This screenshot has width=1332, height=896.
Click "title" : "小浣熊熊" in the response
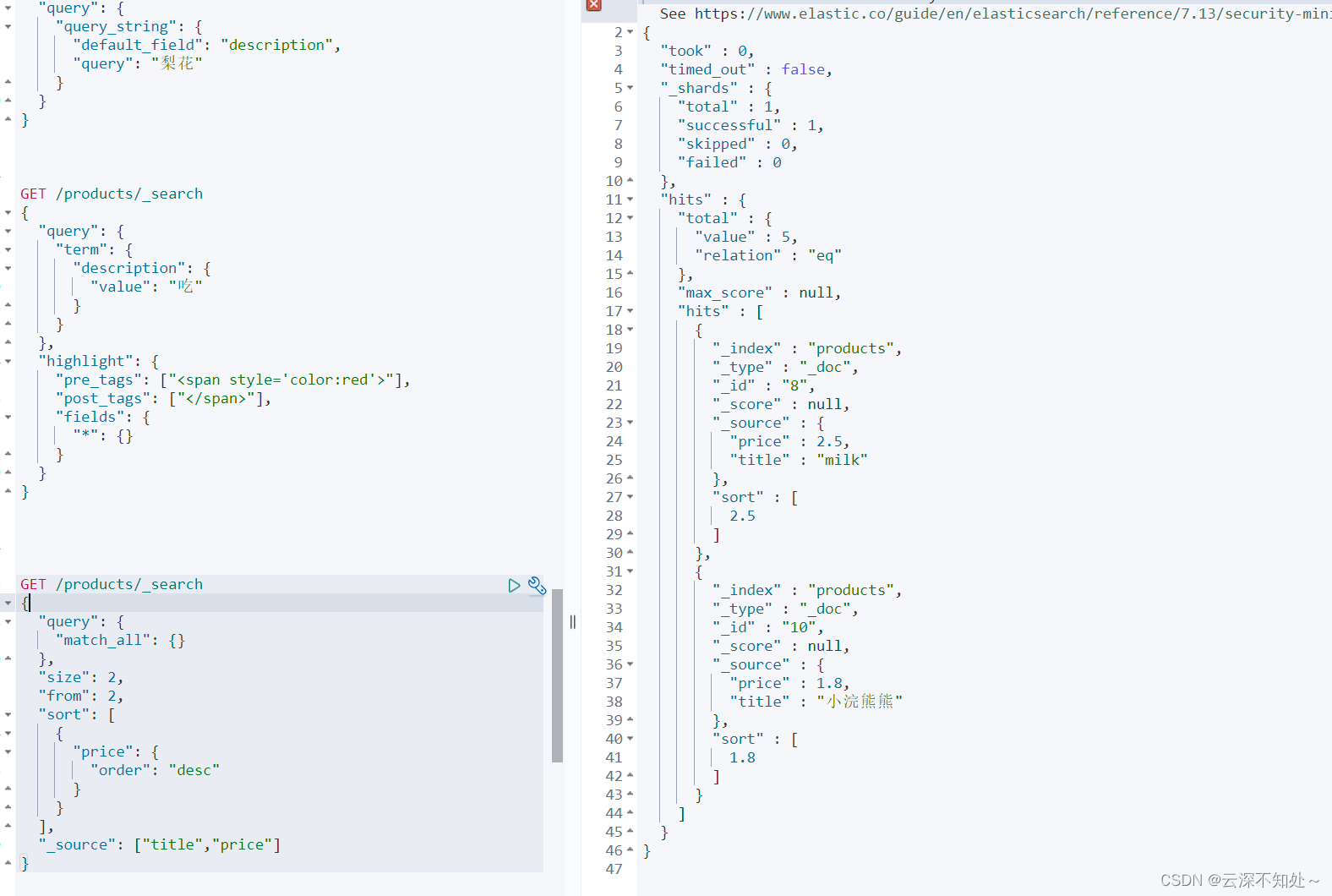(x=816, y=702)
